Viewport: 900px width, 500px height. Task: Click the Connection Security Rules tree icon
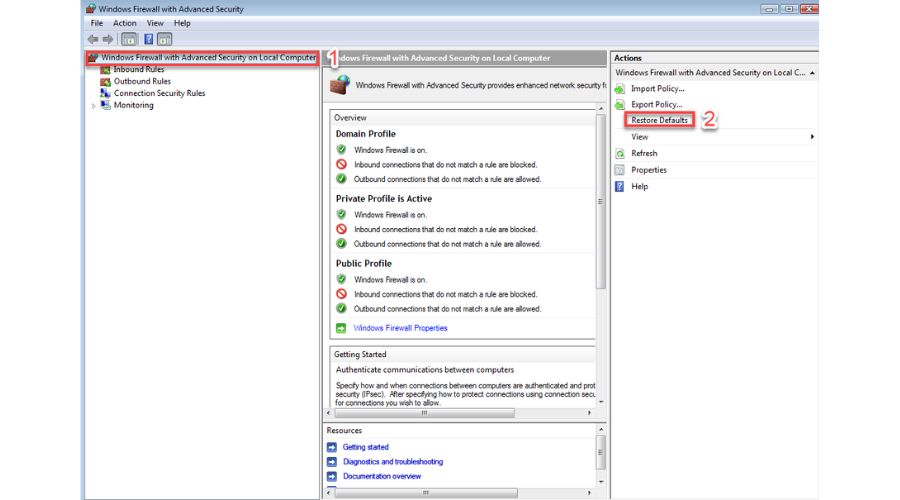click(x=106, y=93)
